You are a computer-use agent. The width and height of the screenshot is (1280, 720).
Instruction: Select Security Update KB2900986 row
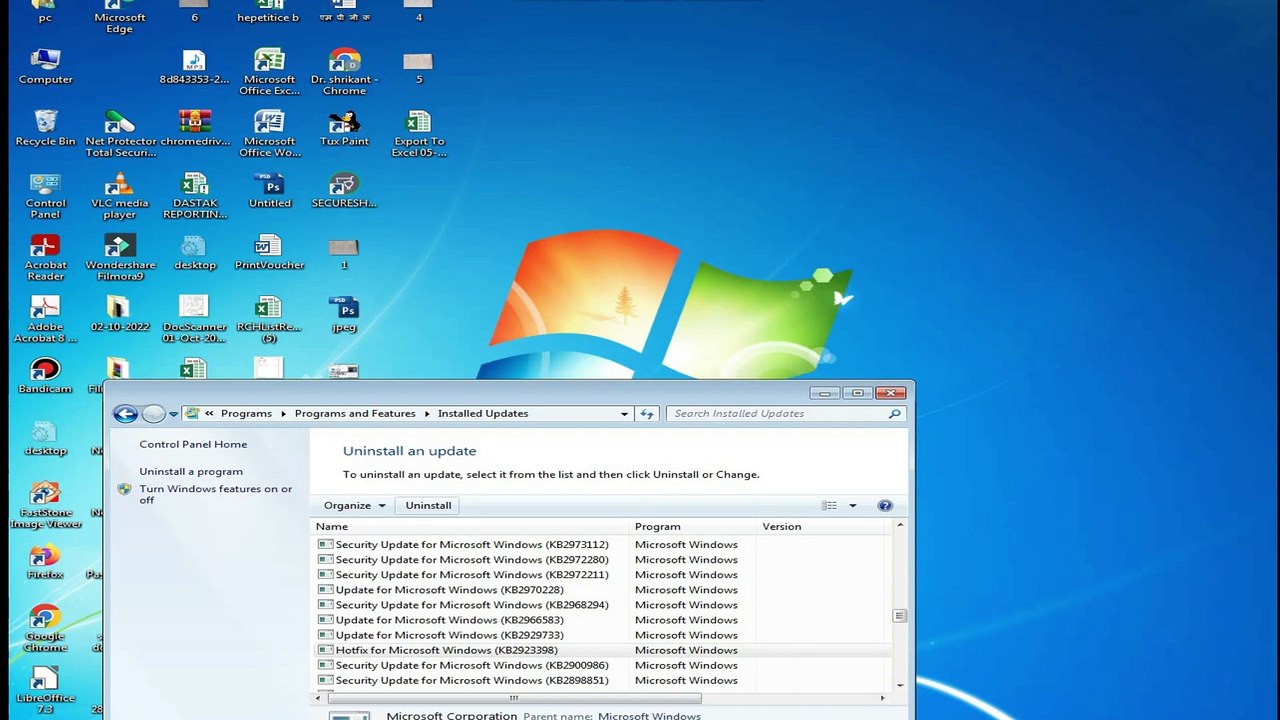600,665
